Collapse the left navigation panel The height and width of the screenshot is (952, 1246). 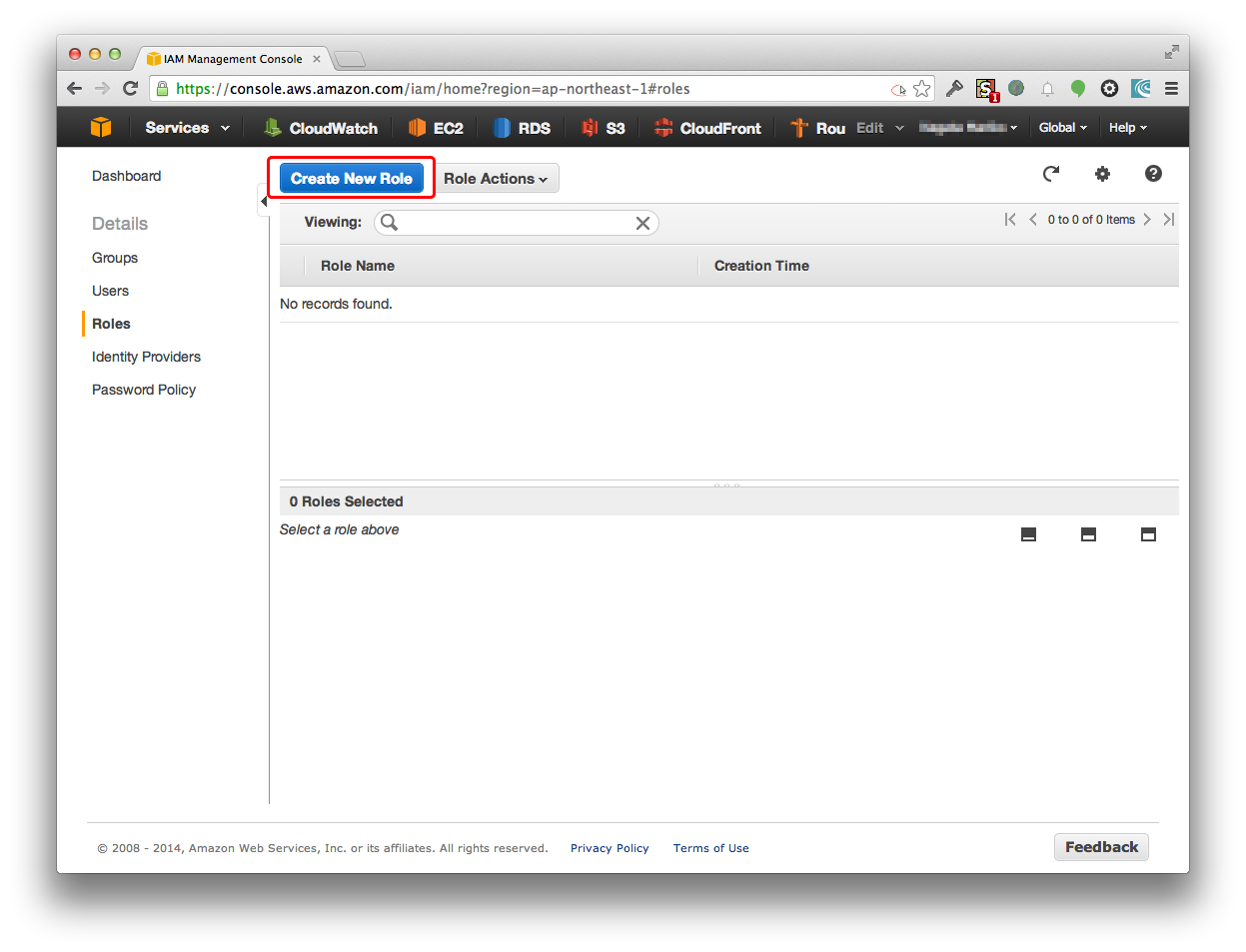coord(264,201)
